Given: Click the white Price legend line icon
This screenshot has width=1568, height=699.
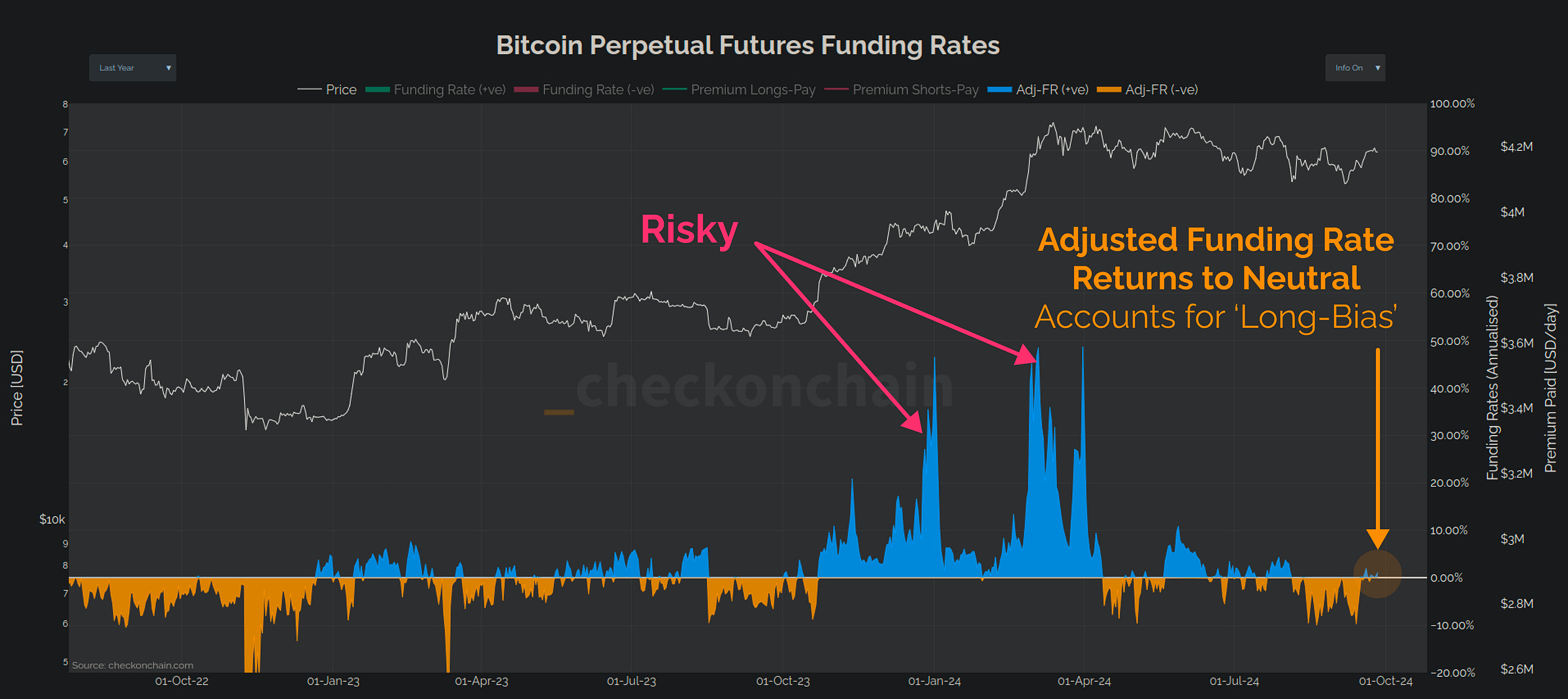Looking at the screenshot, I should coord(308,89).
